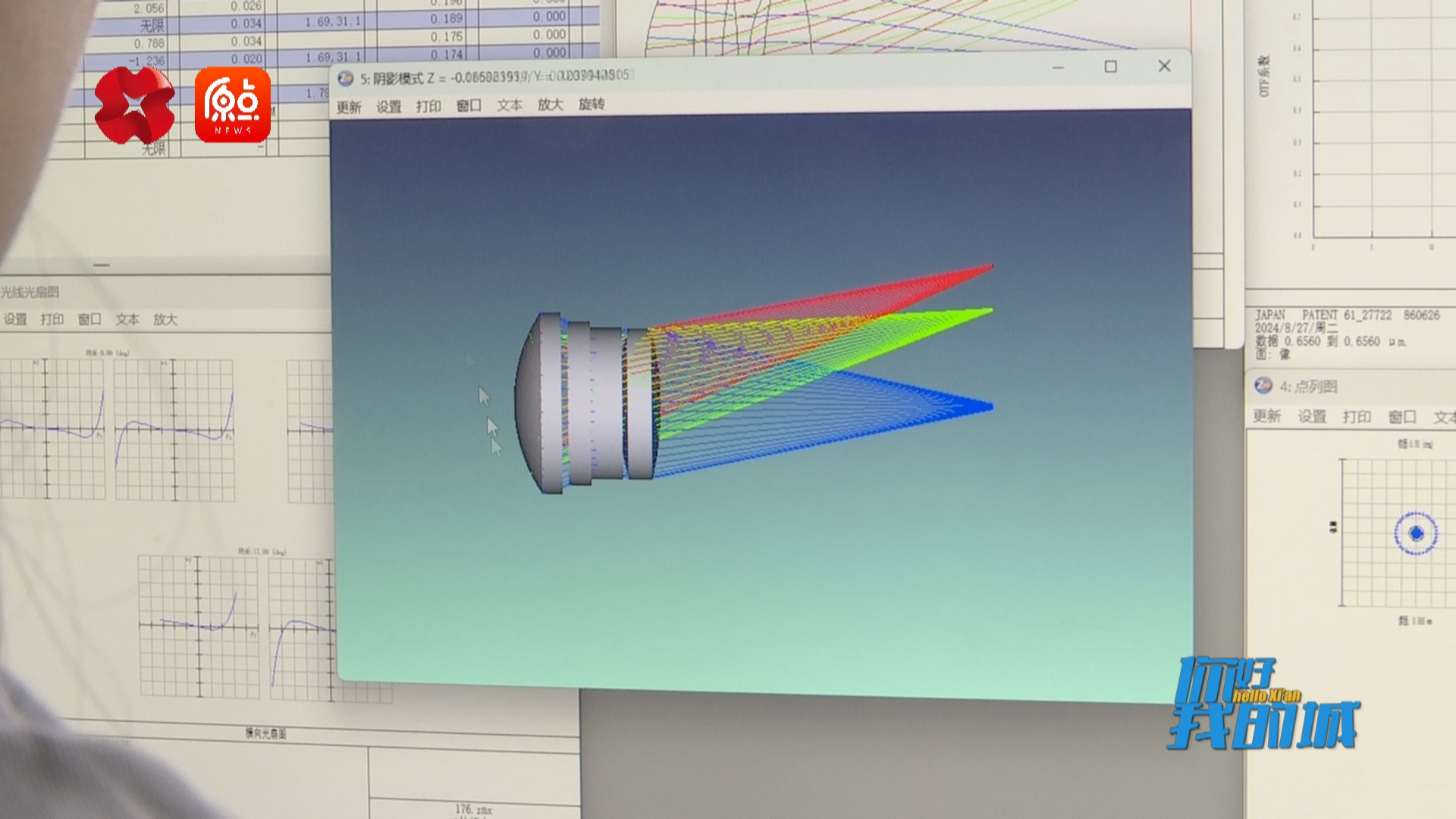Viewport: 1456px width, 819px height.
Task: Open 打印 menu in the 点列图 window
Action: tap(1357, 416)
